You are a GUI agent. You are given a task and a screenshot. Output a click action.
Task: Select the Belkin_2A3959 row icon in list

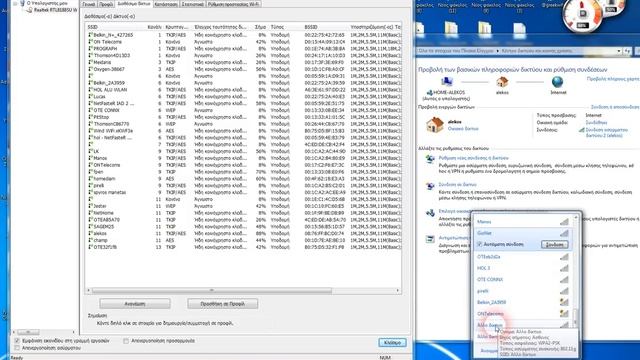(x=90, y=83)
